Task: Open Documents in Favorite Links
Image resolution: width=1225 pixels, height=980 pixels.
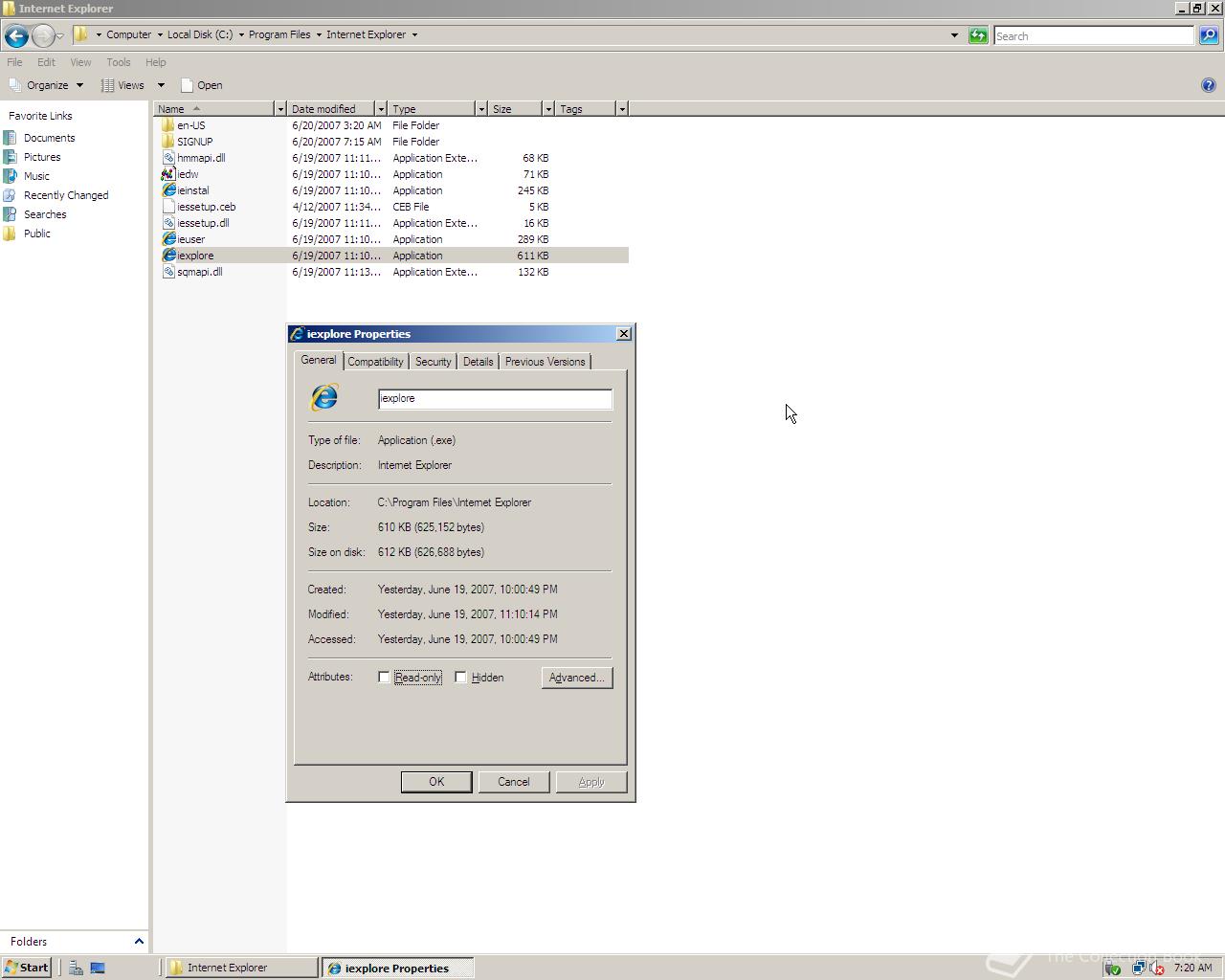Action: [x=49, y=138]
